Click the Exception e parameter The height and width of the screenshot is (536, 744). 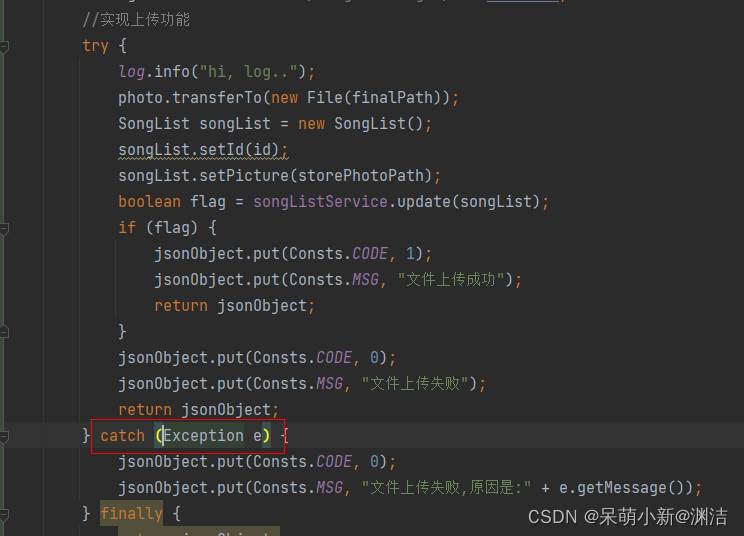[x=213, y=435]
